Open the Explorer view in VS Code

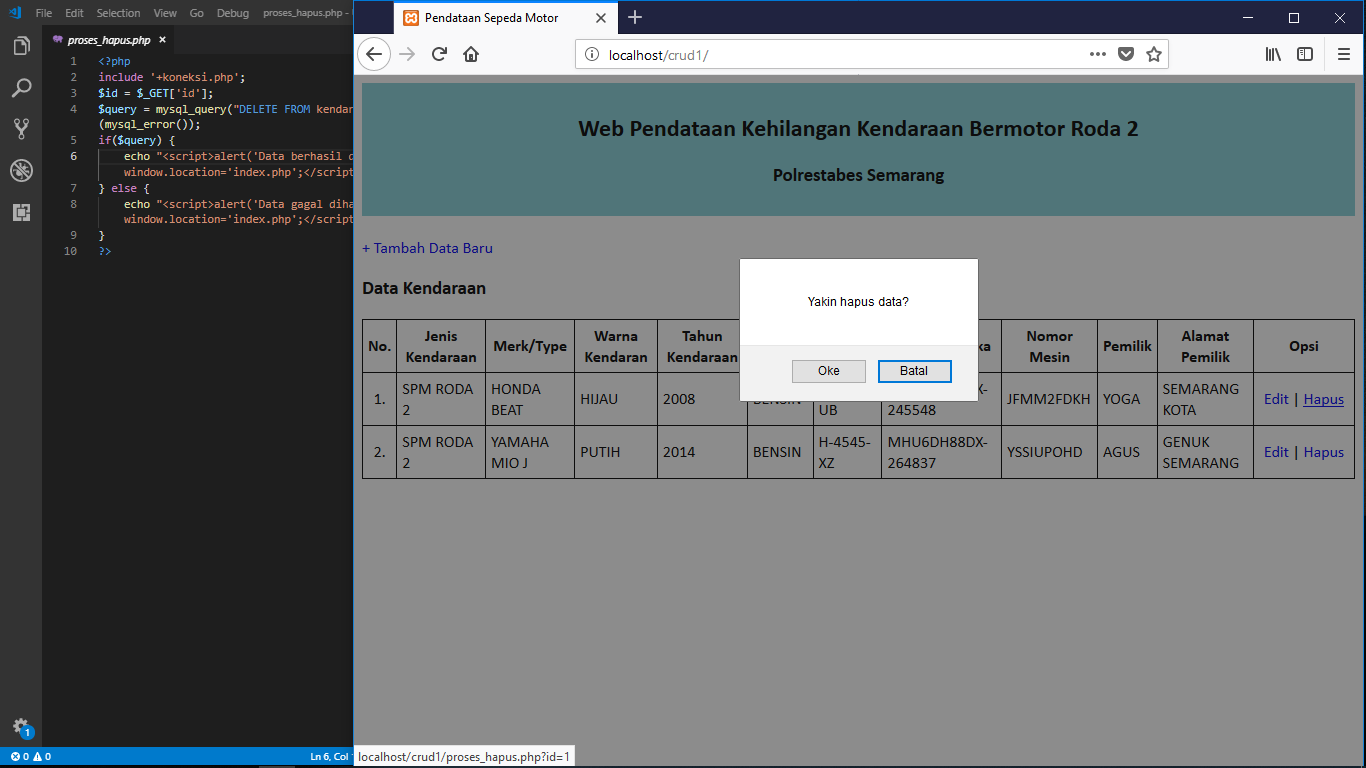(x=21, y=45)
